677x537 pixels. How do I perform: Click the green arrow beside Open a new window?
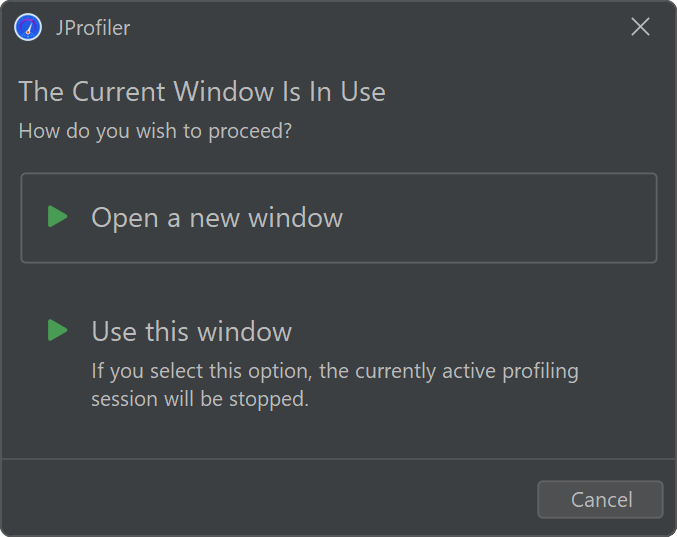point(58,216)
